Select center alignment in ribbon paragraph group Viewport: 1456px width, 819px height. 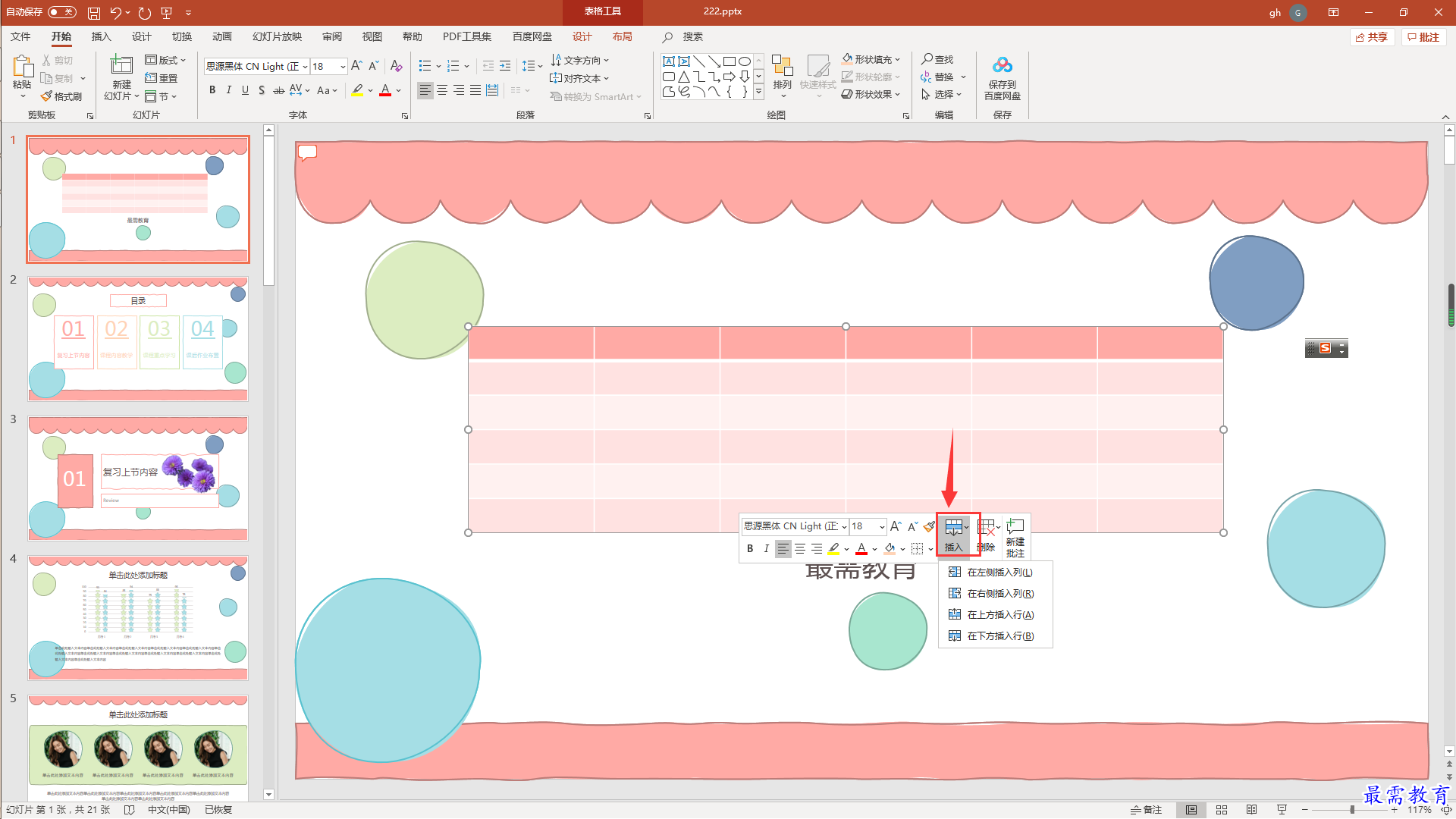pyautogui.click(x=442, y=90)
